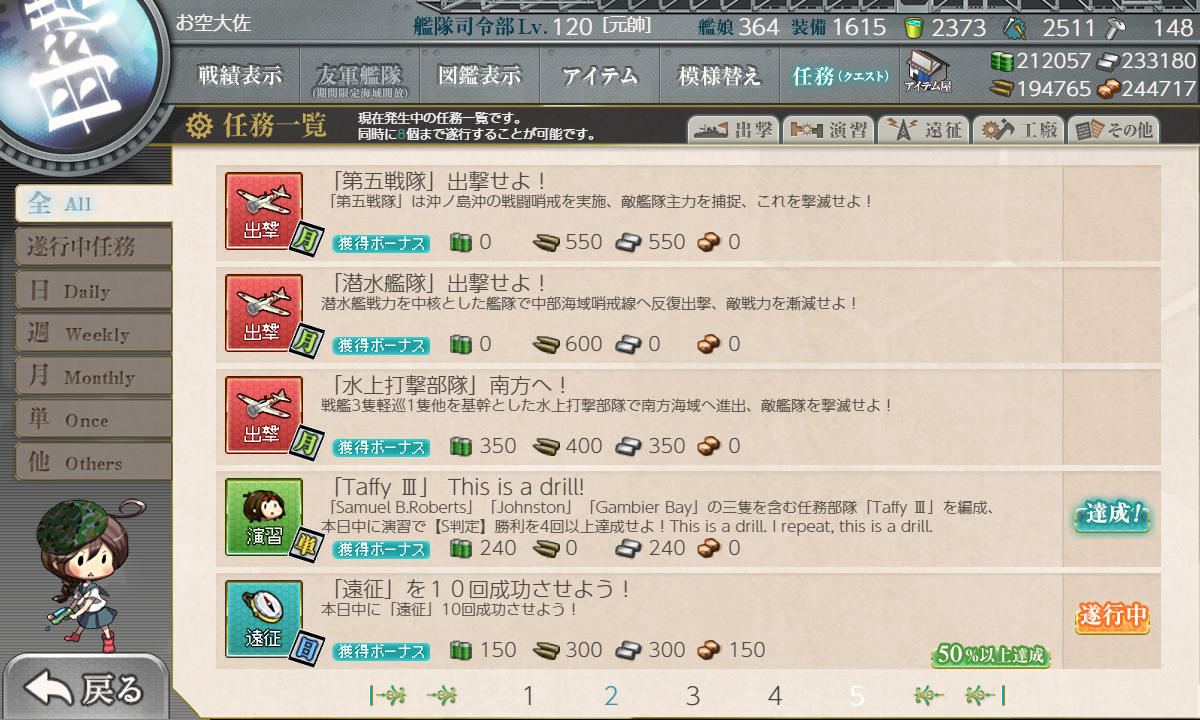Select the 「潜水艦隊」出撃せよ! sortie quest icon
The image size is (1200, 720).
point(264,314)
